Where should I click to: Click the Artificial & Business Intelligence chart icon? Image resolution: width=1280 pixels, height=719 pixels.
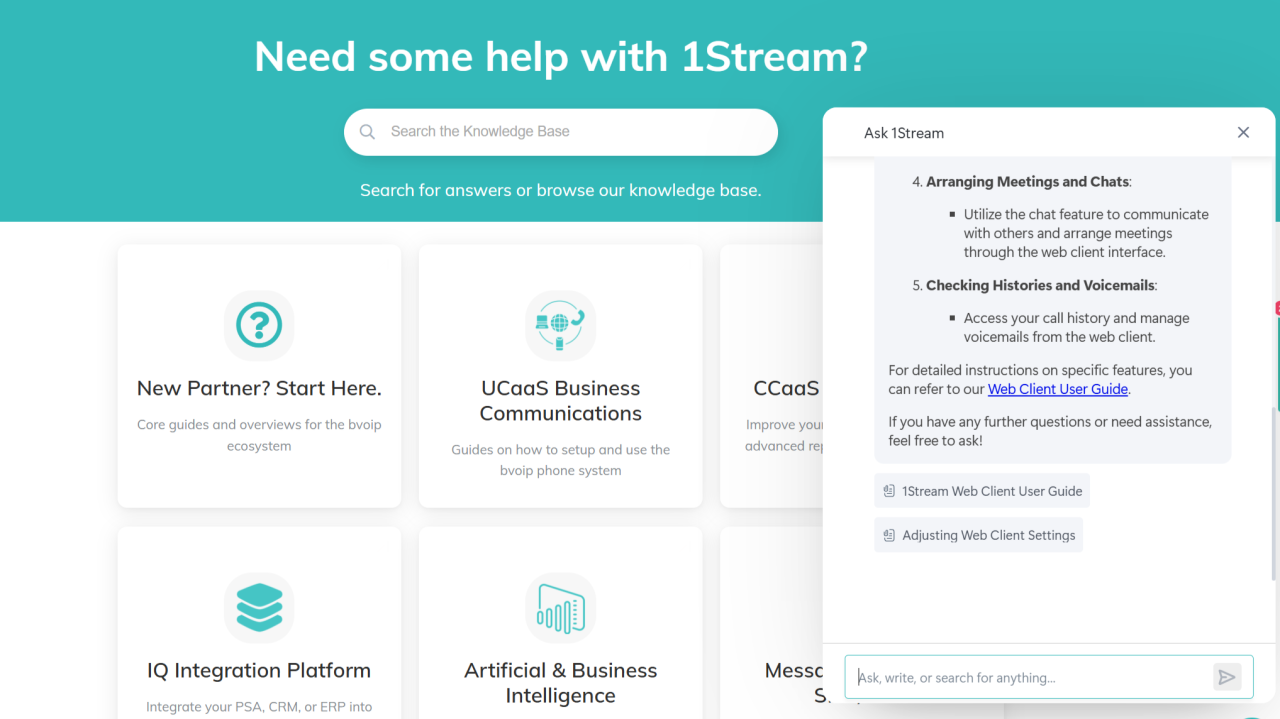560,607
